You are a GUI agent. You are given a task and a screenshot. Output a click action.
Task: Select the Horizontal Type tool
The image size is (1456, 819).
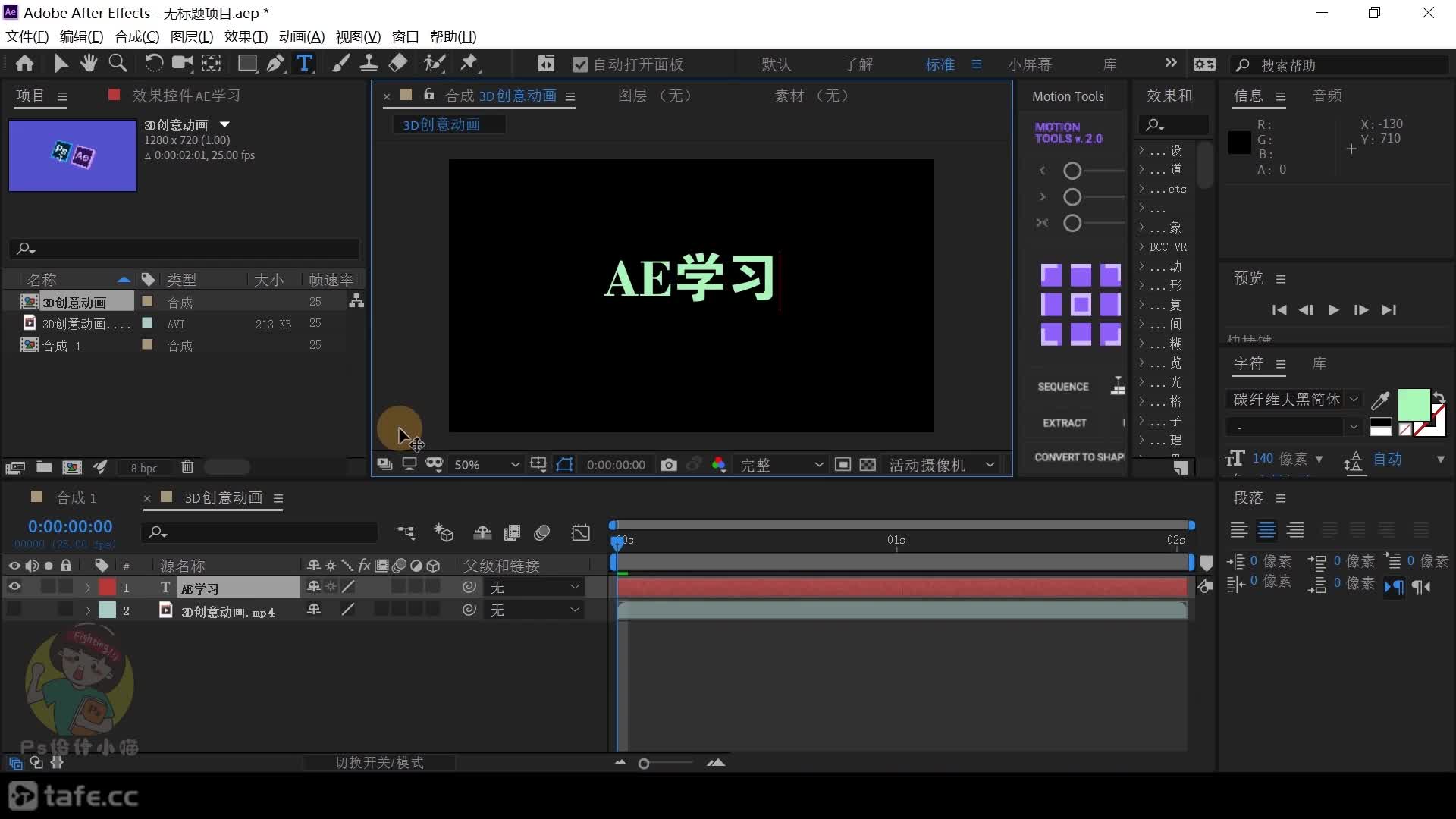(x=304, y=64)
